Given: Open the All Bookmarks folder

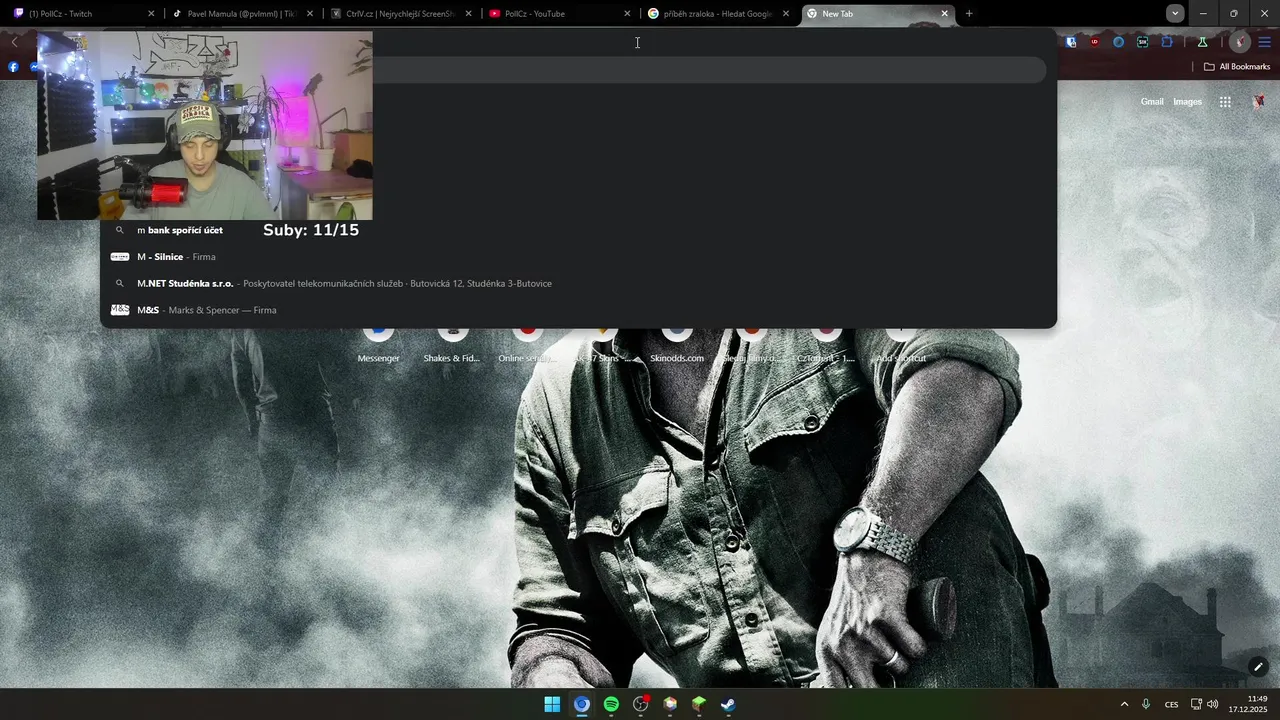Looking at the screenshot, I should [x=1237, y=67].
